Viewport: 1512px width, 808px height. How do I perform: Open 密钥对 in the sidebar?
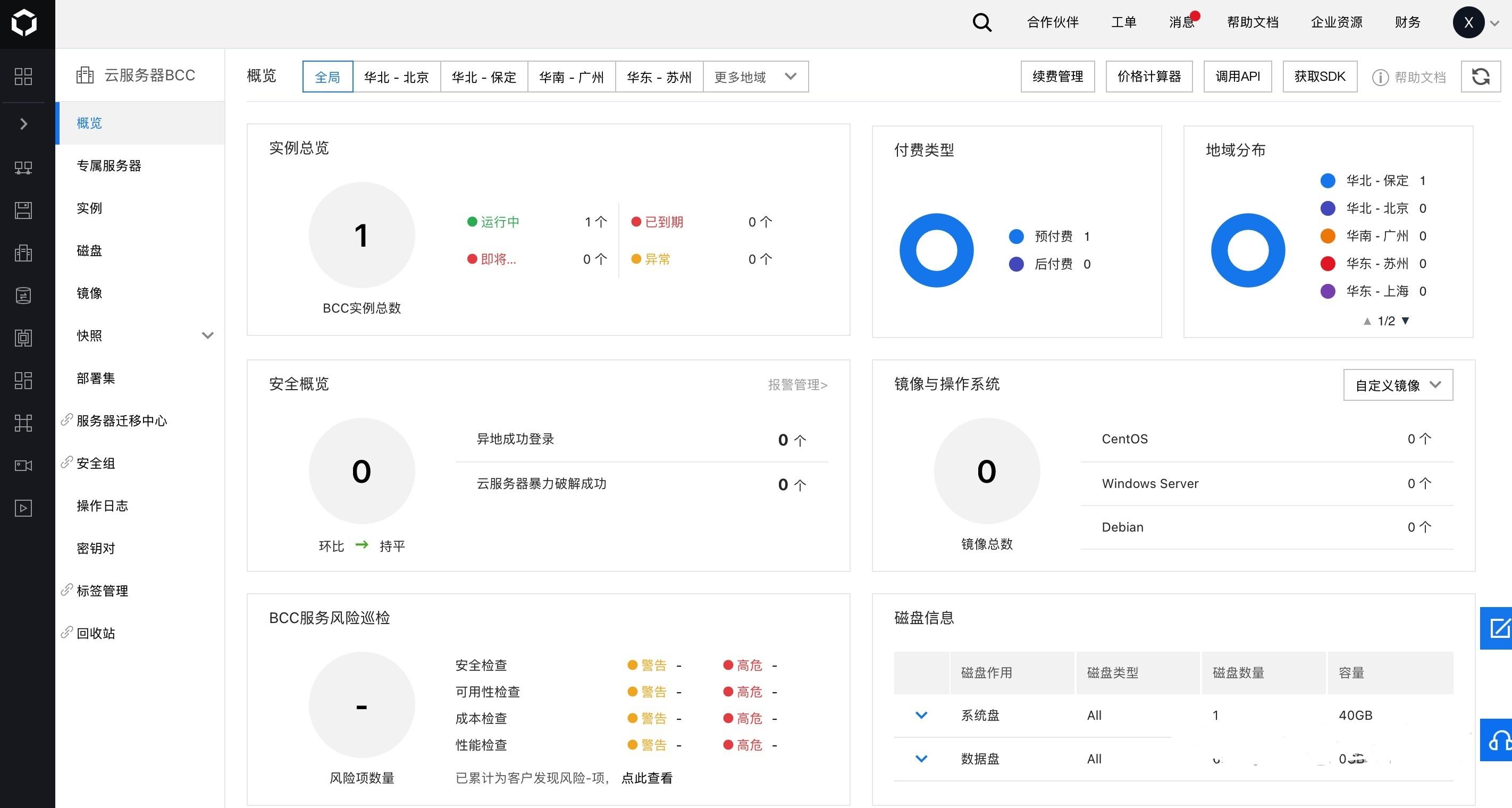(141, 549)
